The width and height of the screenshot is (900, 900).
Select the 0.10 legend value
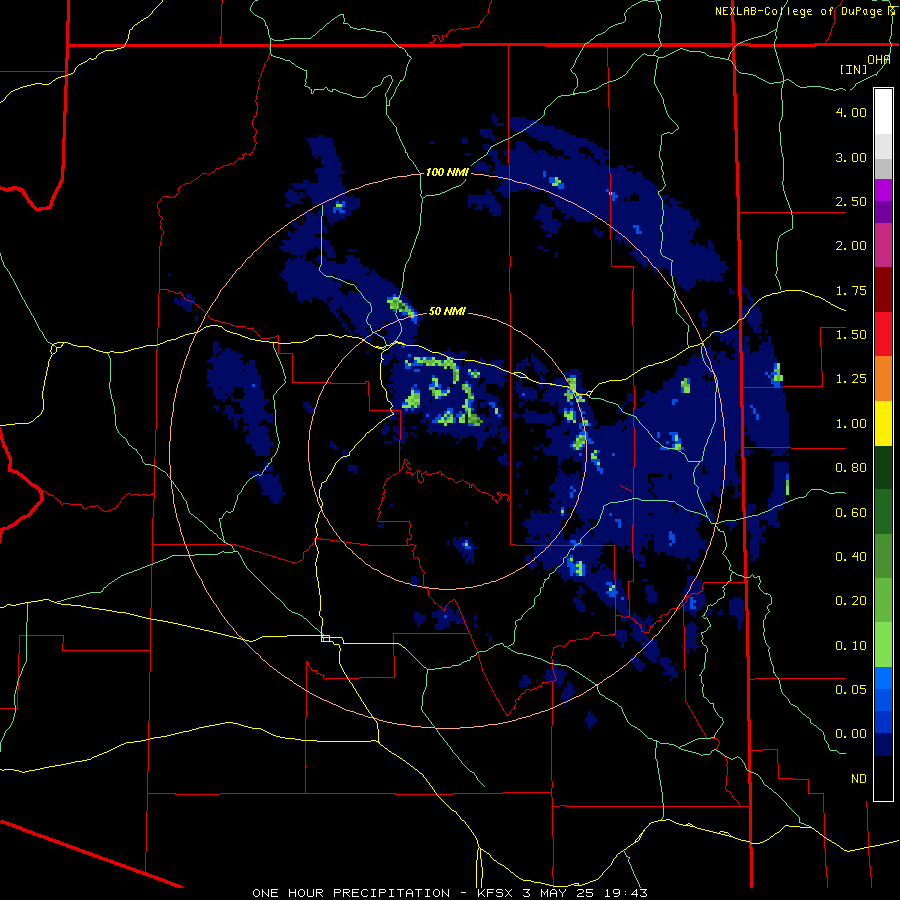pos(851,646)
